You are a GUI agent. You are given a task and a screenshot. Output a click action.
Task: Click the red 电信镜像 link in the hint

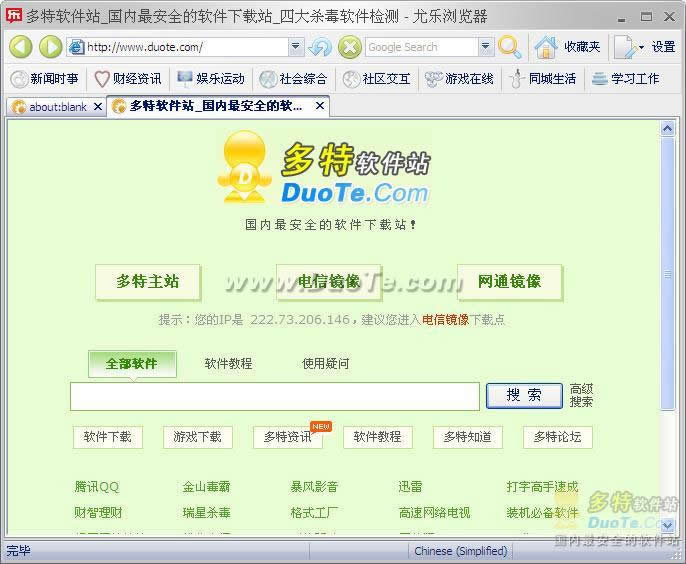(445, 319)
